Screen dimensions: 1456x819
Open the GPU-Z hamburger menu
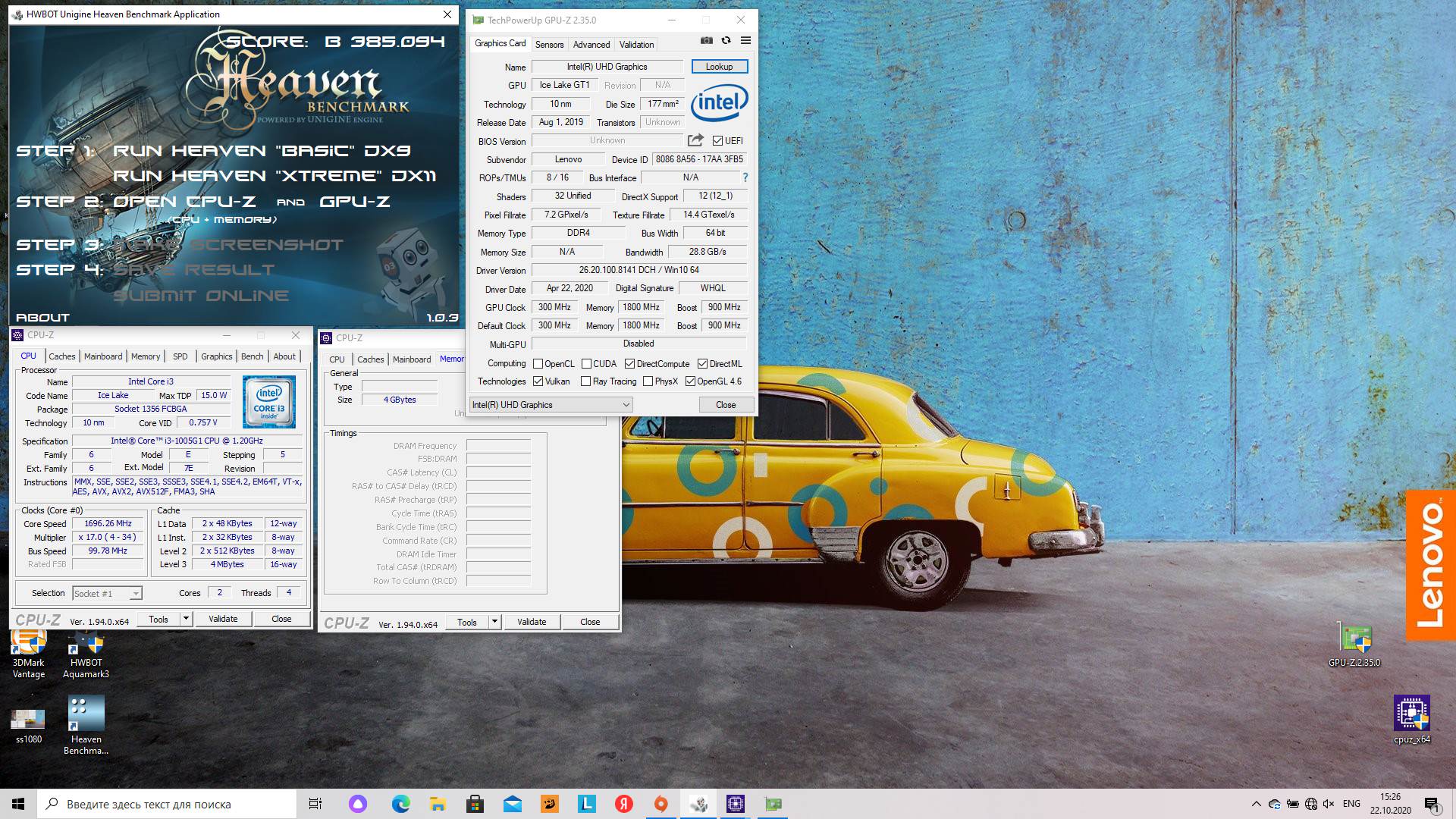(745, 41)
